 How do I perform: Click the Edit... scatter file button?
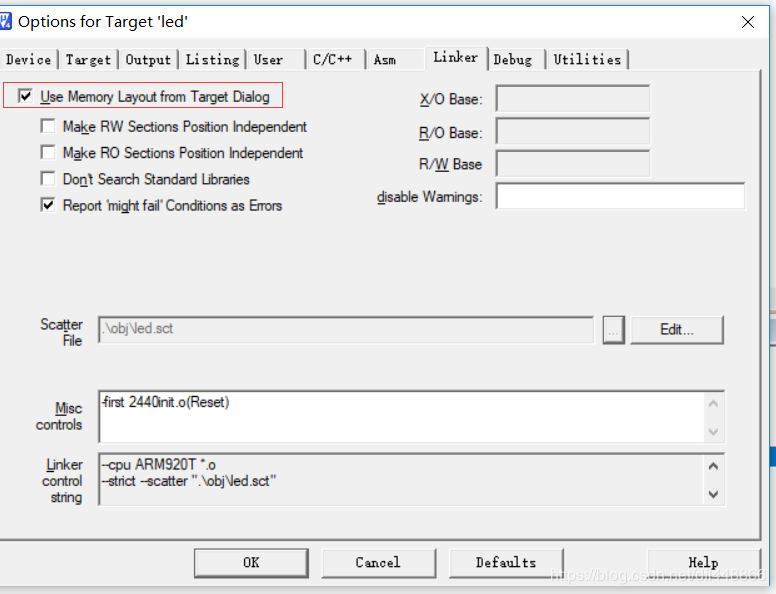pyautogui.click(x=677, y=330)
